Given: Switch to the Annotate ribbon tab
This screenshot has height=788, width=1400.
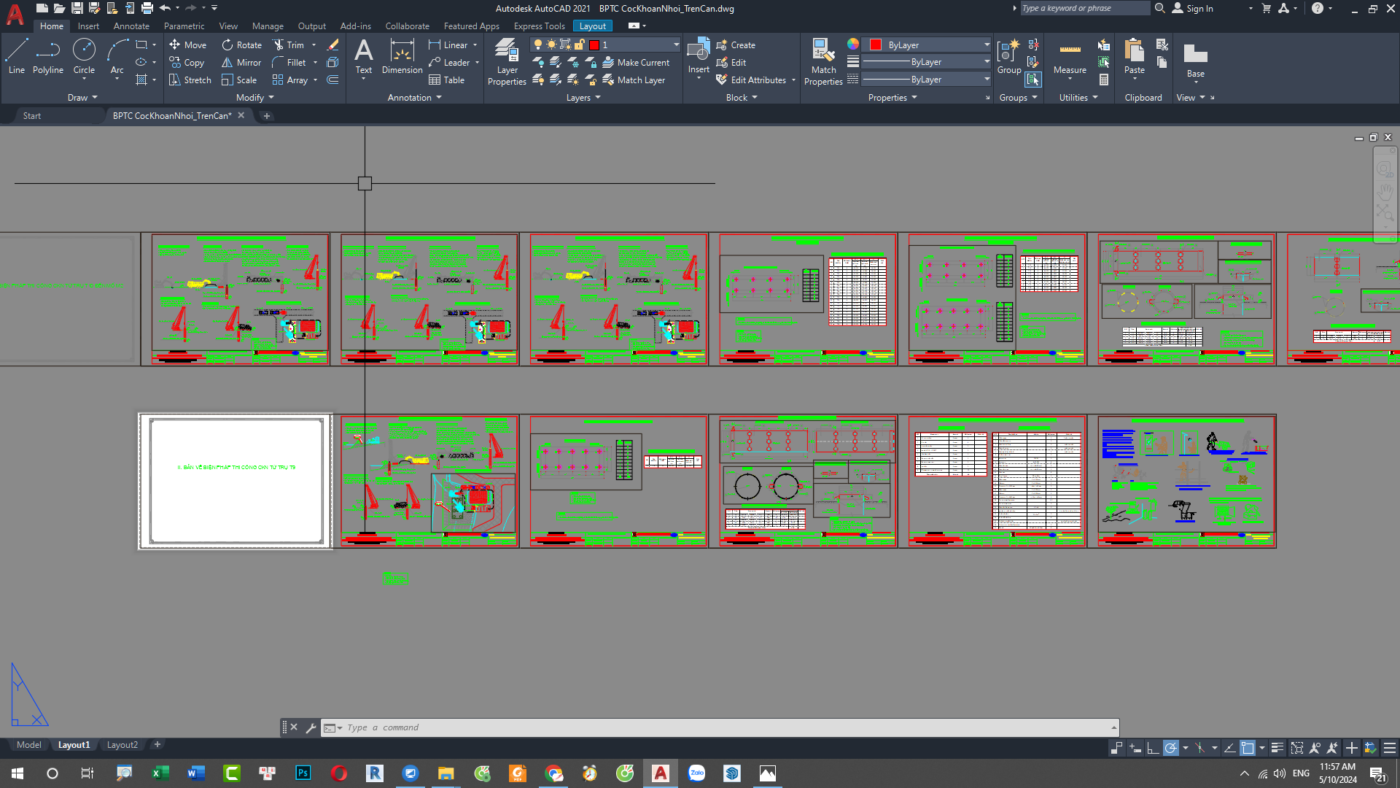Looking at the screenshot, I should [x=131, y=26].
